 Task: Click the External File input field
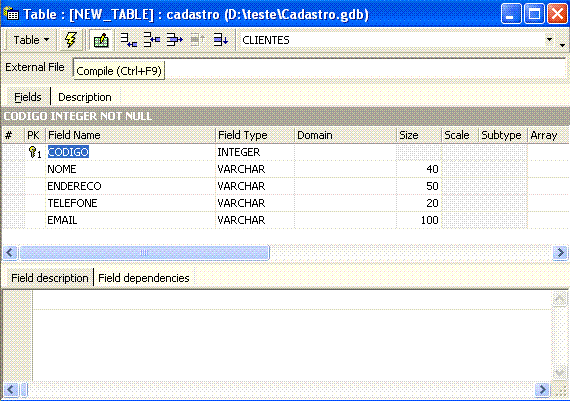click(320, 68)
